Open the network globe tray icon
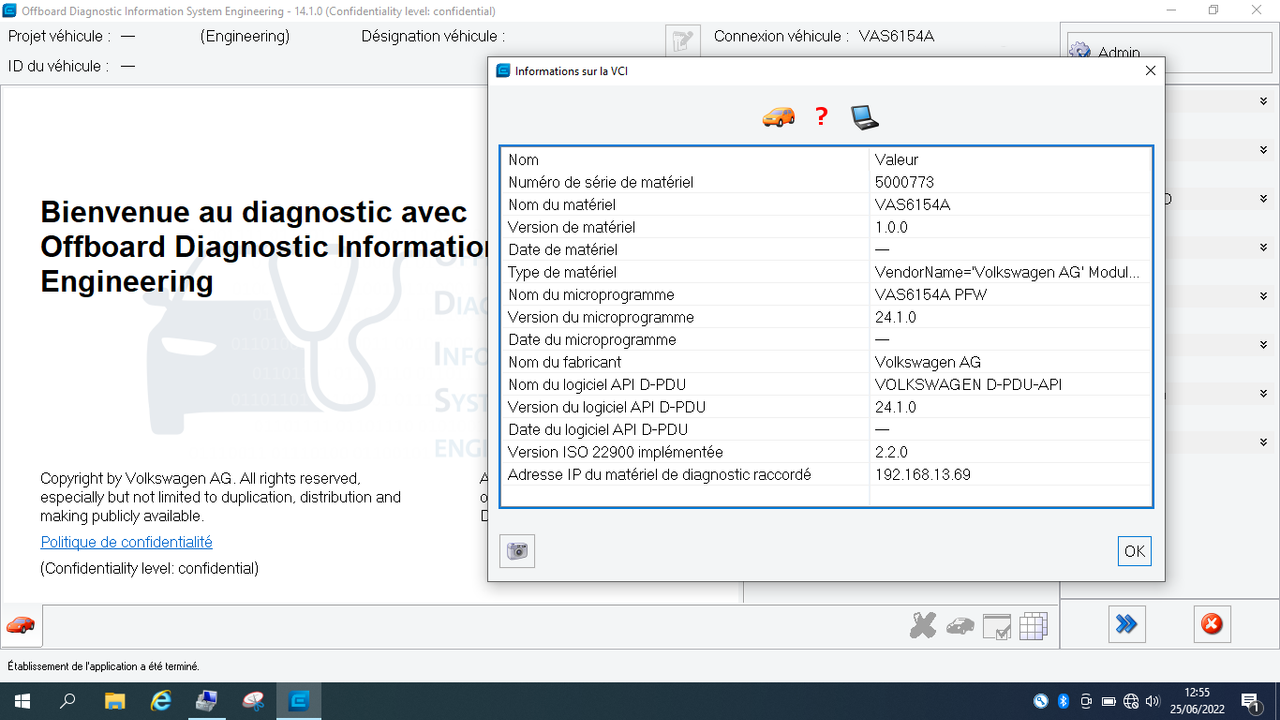Viewport: 1280px width, 720px height. (x=1131, y=701)
